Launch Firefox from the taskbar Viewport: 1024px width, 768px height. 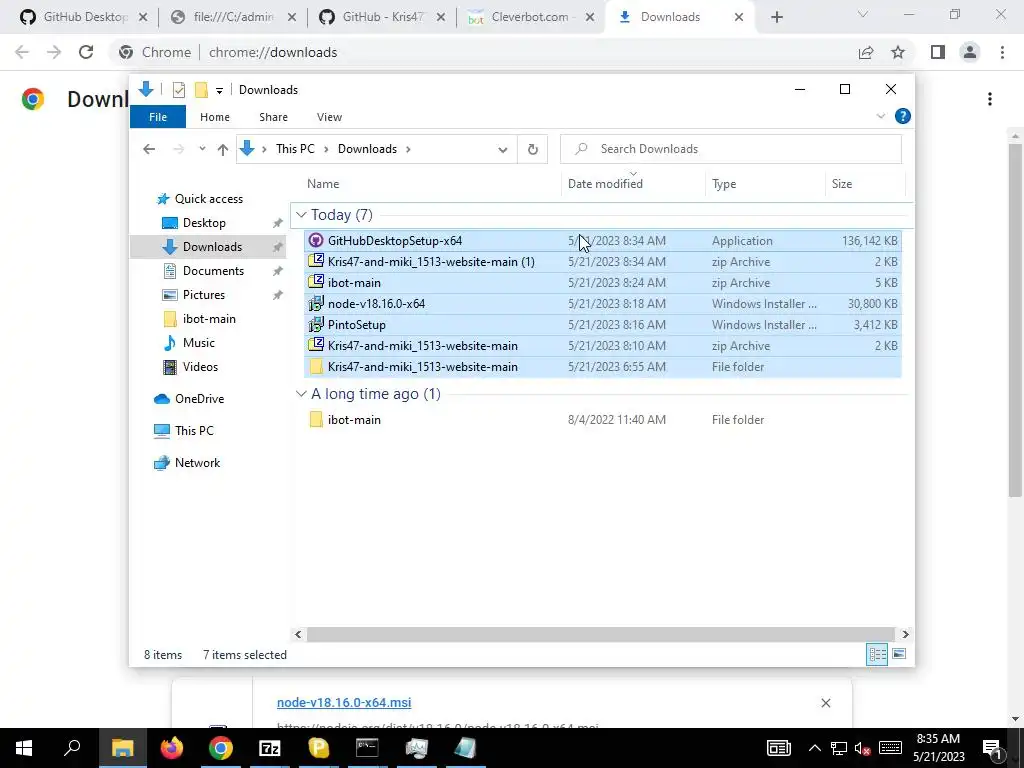click(x=172, y=748)
